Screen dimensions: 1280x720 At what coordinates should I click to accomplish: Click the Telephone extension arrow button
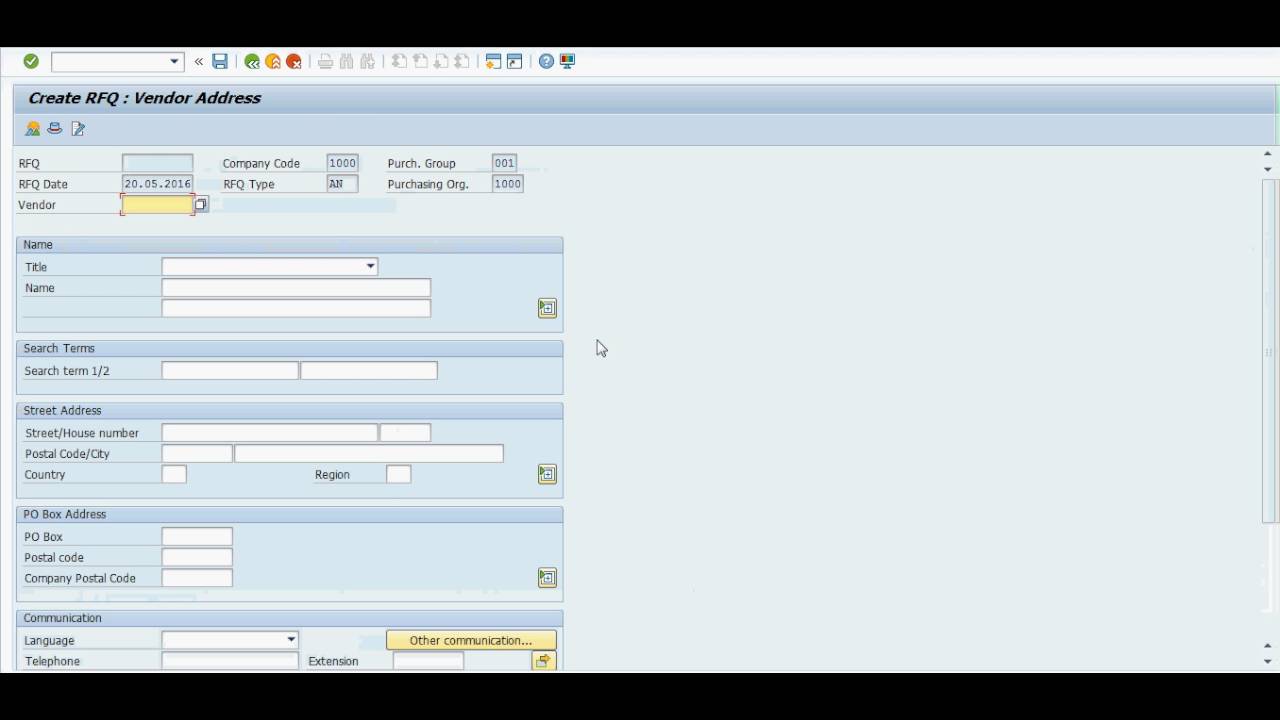point(543,661)
